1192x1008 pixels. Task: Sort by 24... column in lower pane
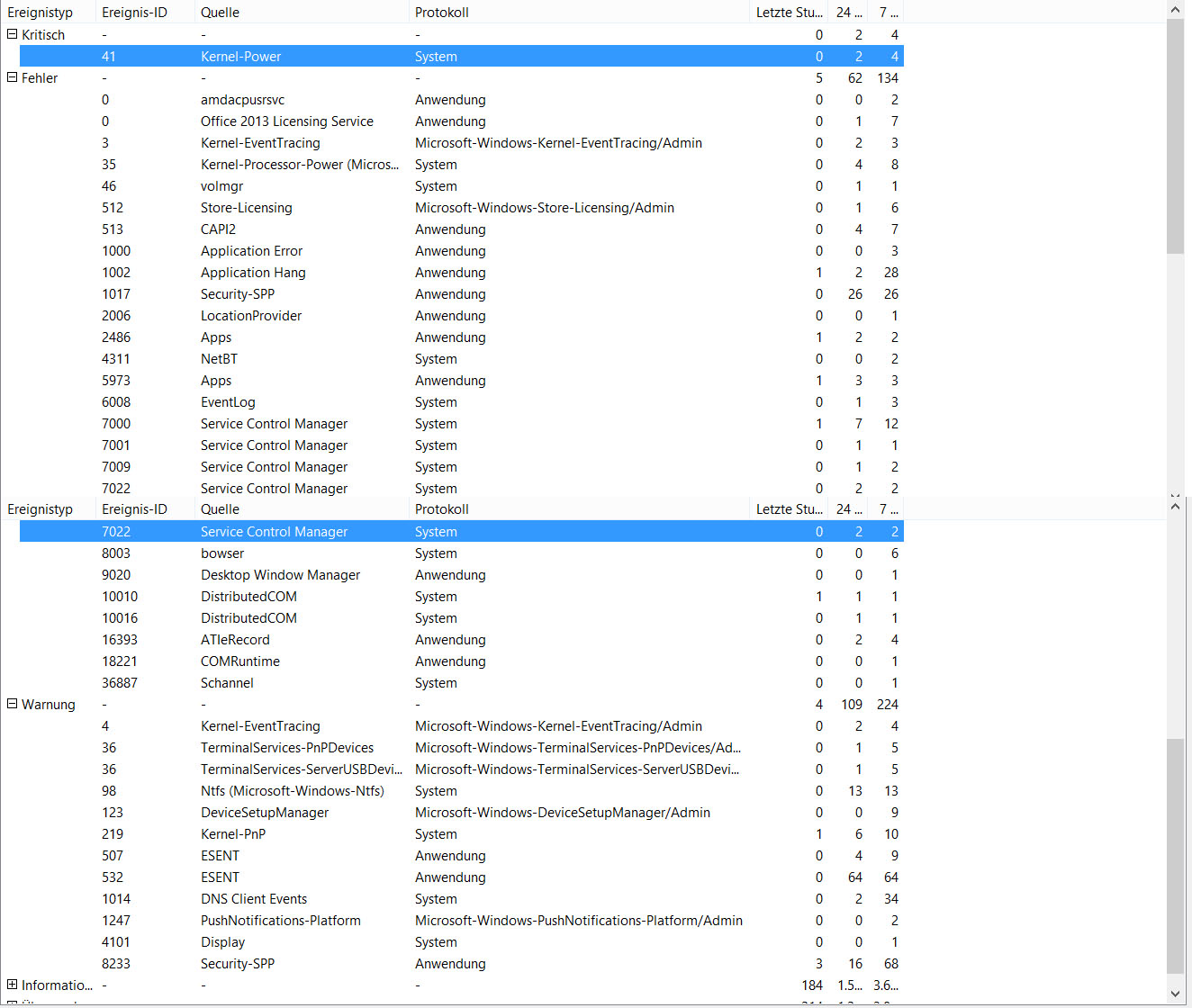848,508
